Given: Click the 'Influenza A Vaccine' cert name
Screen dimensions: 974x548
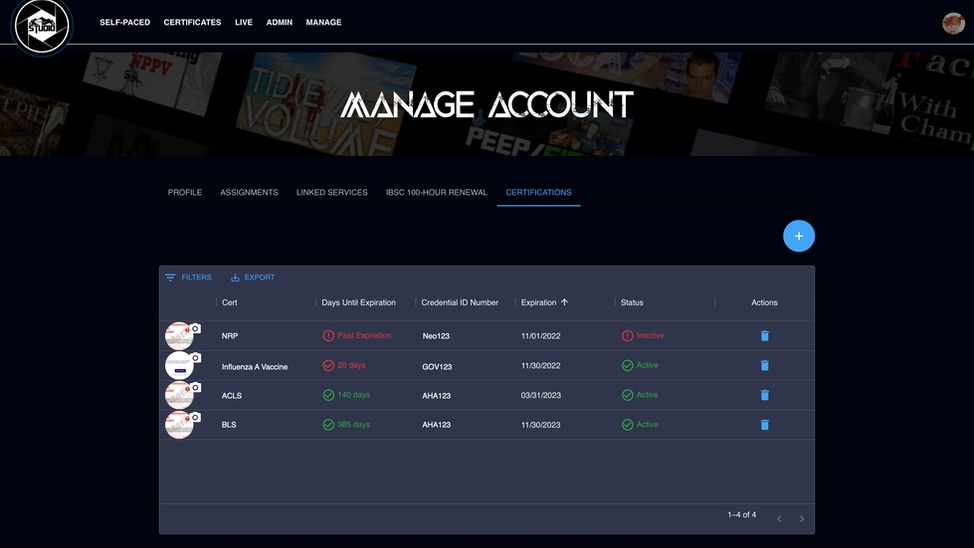Looking at the screenshot, I should click(x=255, y=367).
